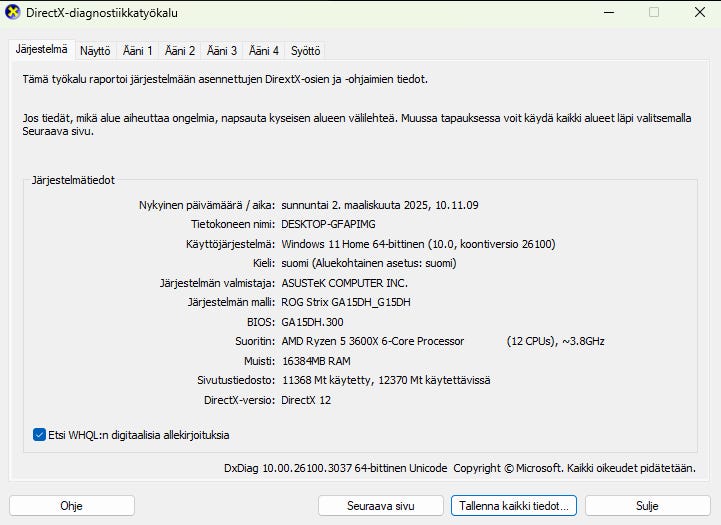Viewport: 721px width, 525px height.
Task: Click the (12 CPUs), ~3.8GHz text
Action: [x=555, y=341]
